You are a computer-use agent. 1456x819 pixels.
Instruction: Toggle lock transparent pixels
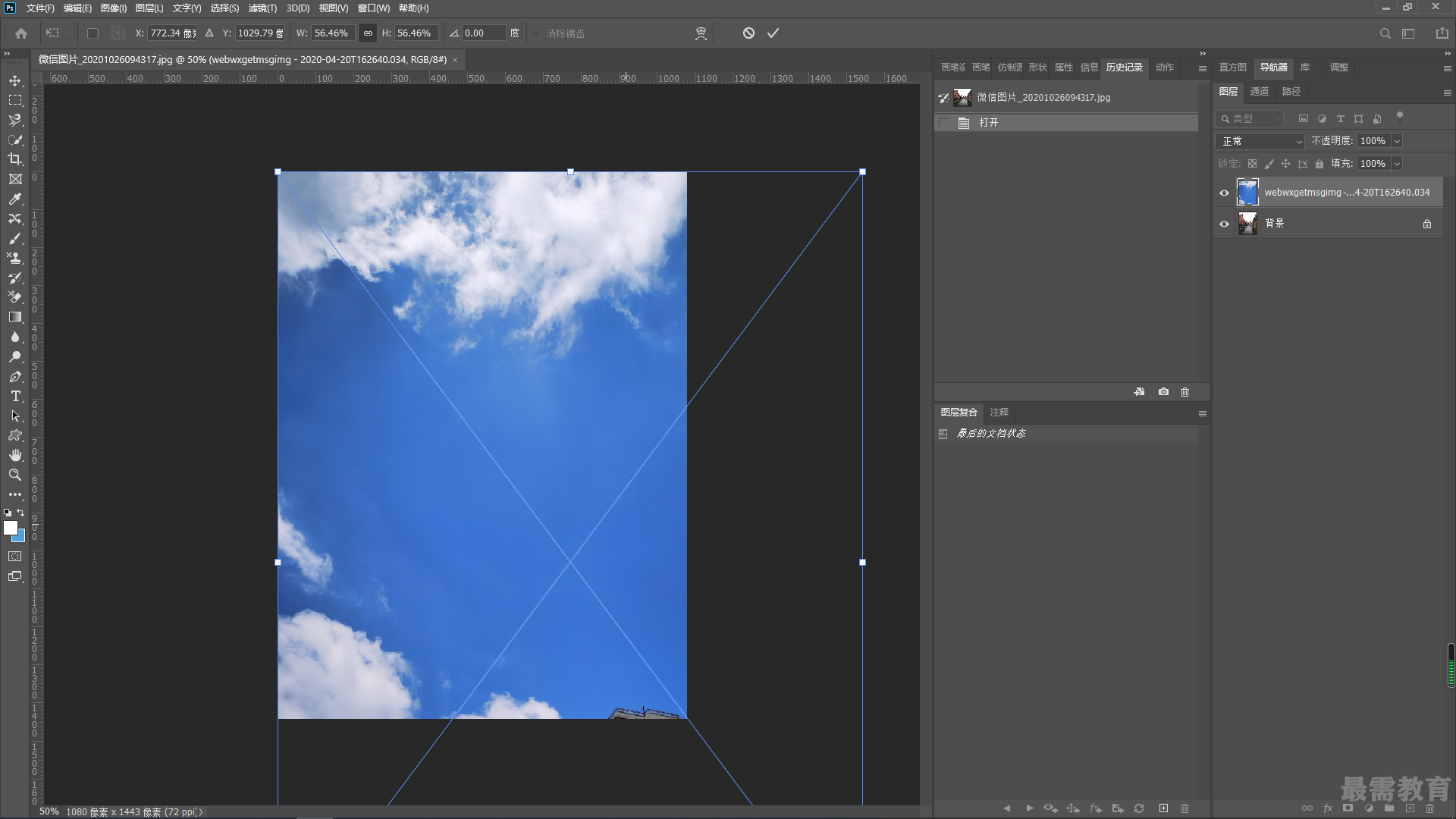pyautogui.click(x=1252, y=164)
